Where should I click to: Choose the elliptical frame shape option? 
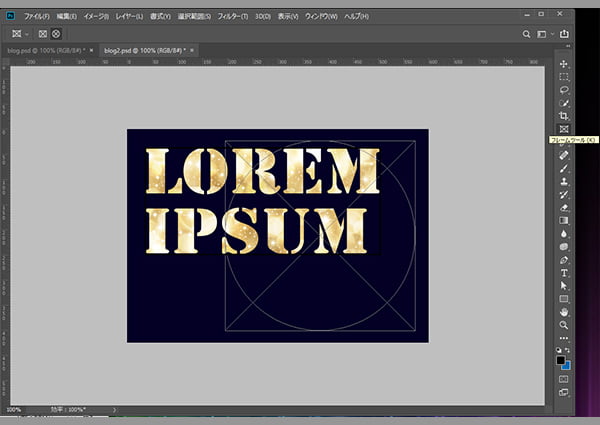[56, 33]
